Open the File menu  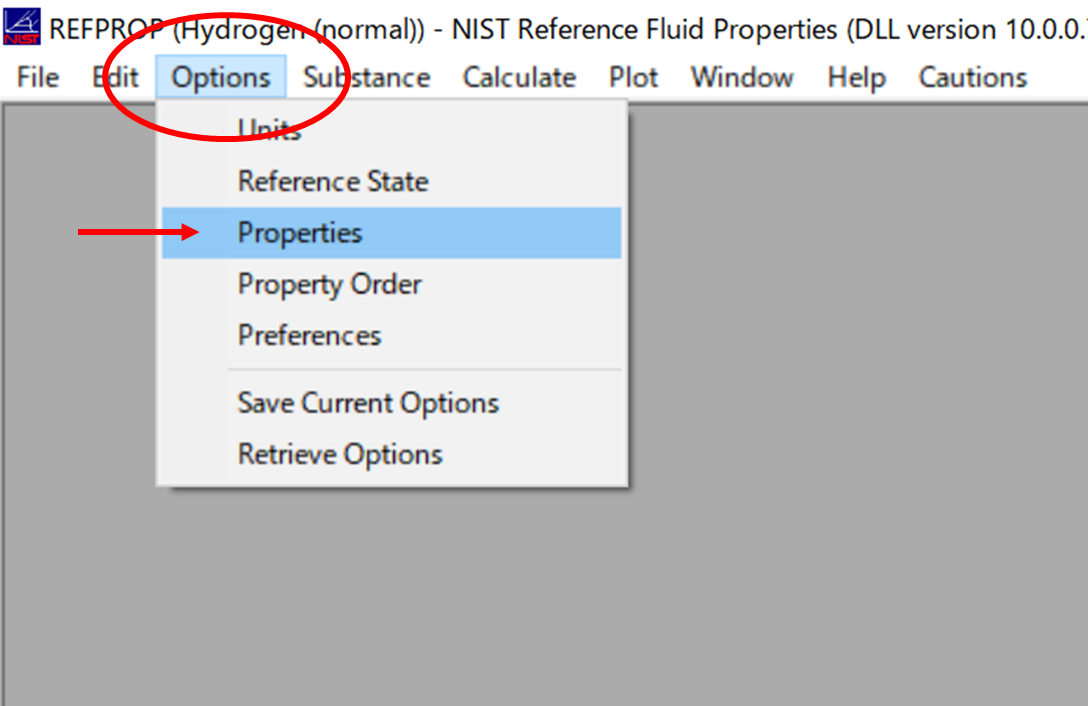[x=38, y=77]
